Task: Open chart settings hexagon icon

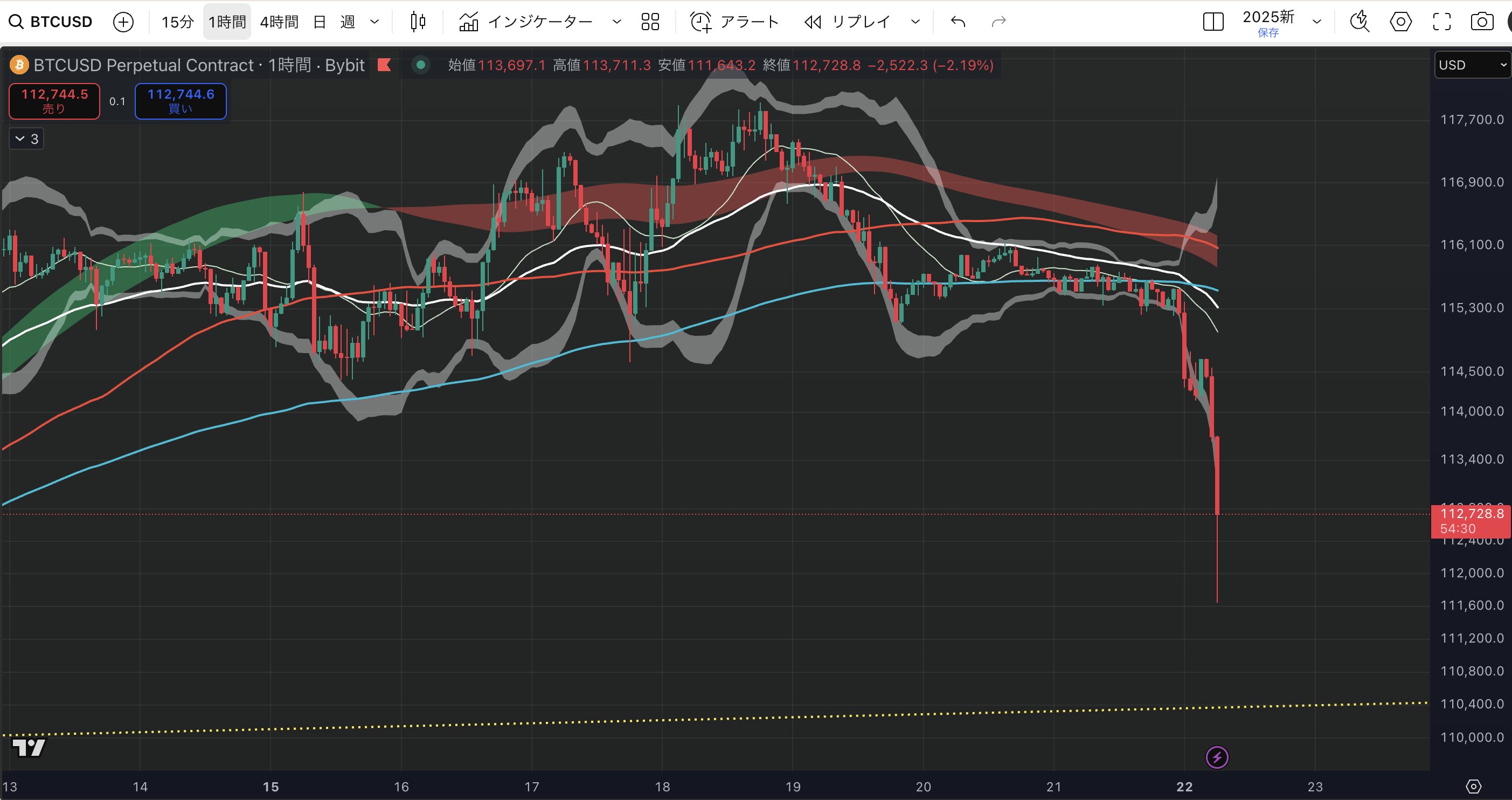Action: (x=1401, y=22)
